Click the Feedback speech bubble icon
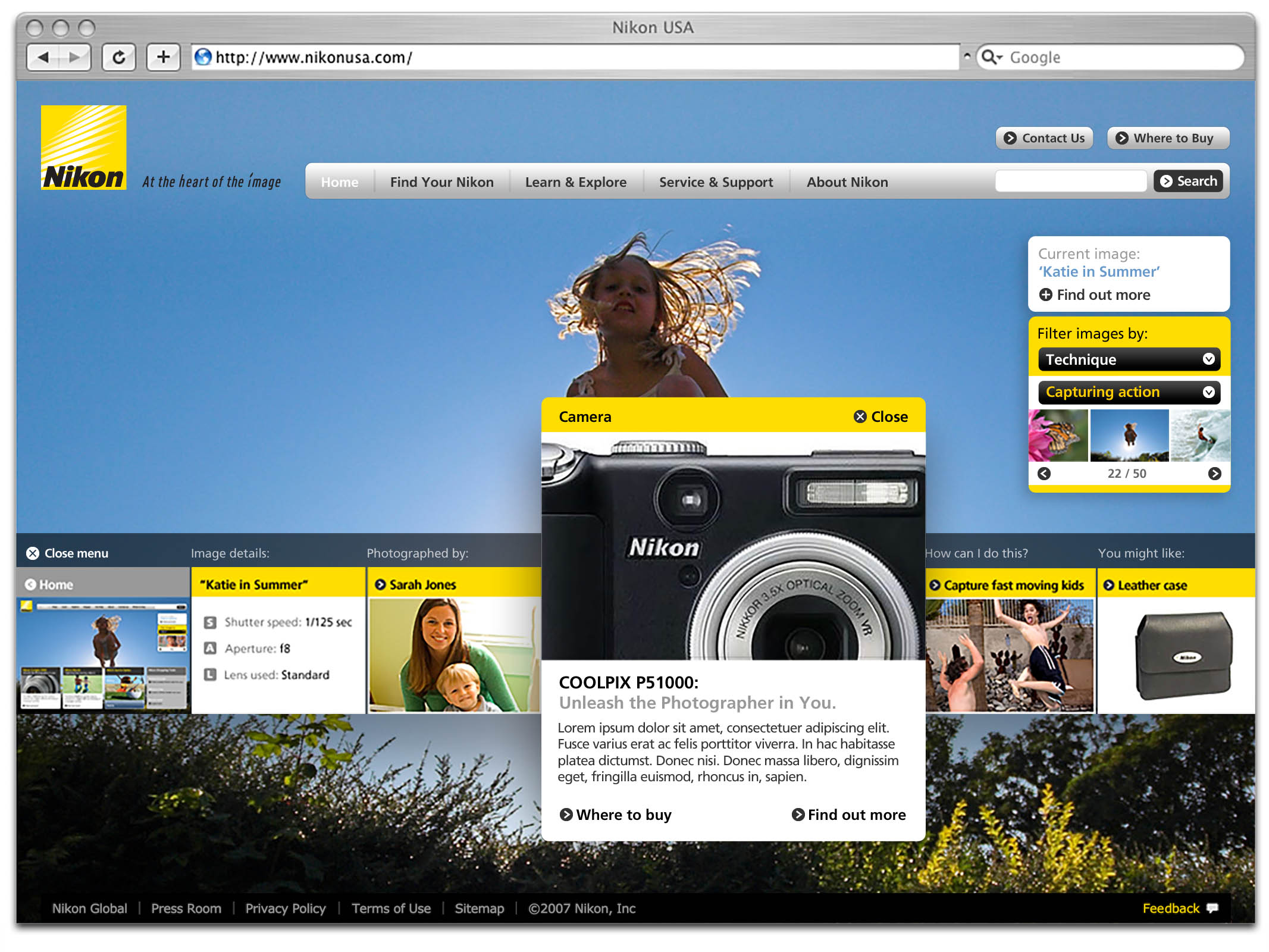The width and height of the screenshot is (1269, 952). (1212, 908)
